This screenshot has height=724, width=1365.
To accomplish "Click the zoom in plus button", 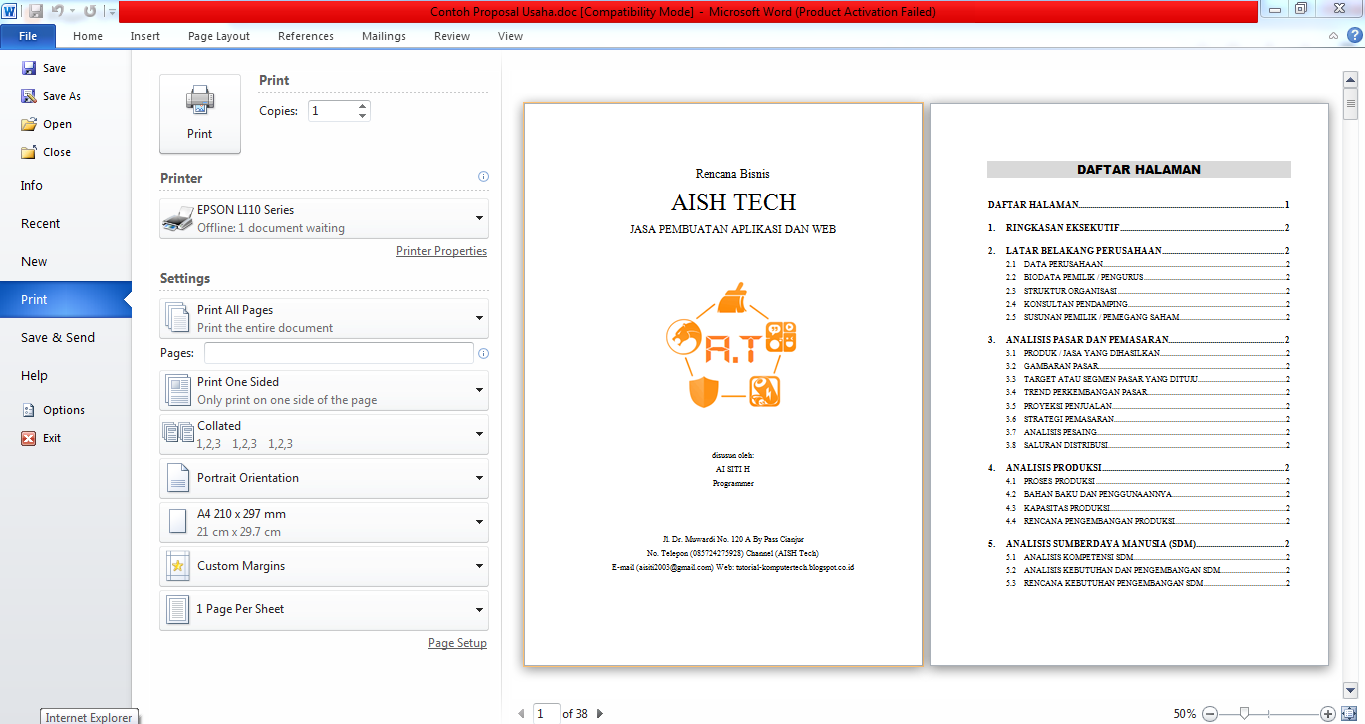I will click(1328, 714).
